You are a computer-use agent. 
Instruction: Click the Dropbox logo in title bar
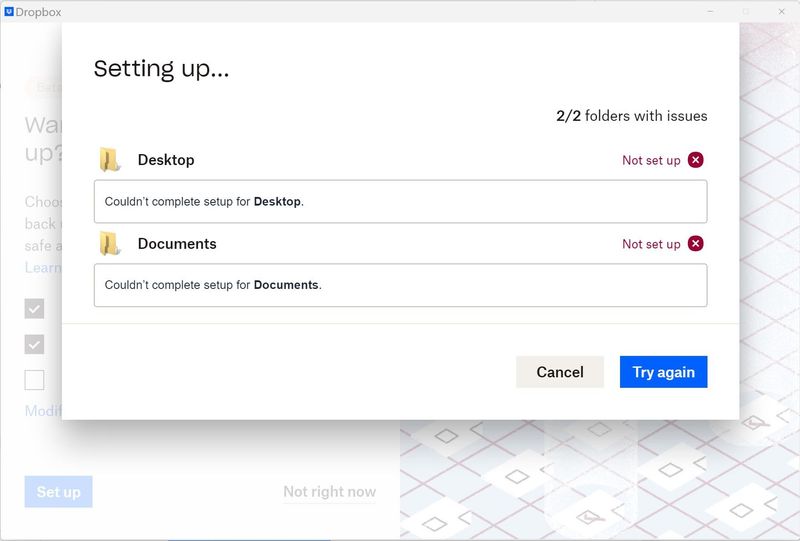click(x=9, y=12)
